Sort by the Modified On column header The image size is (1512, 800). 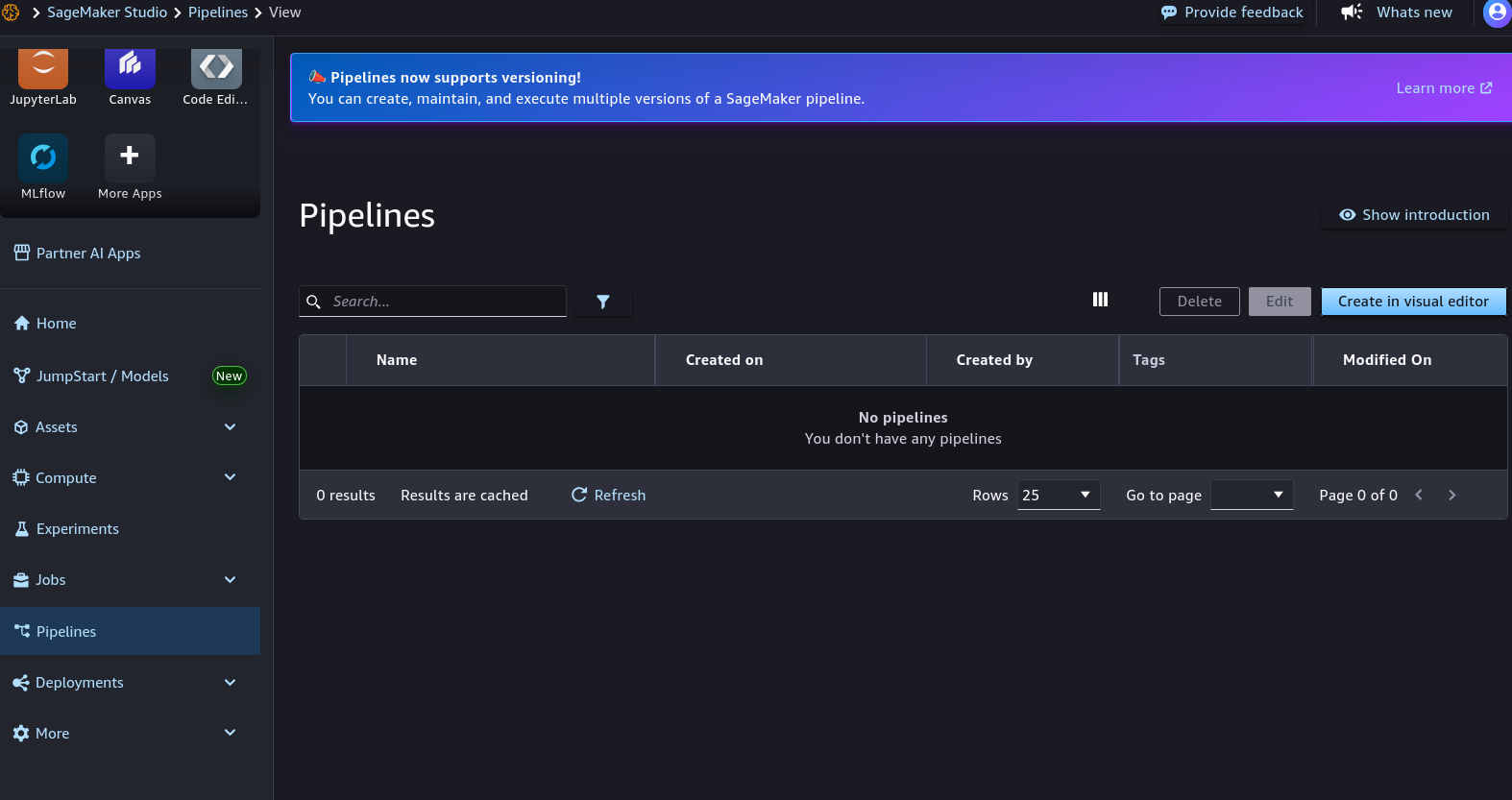point(1387,360)
